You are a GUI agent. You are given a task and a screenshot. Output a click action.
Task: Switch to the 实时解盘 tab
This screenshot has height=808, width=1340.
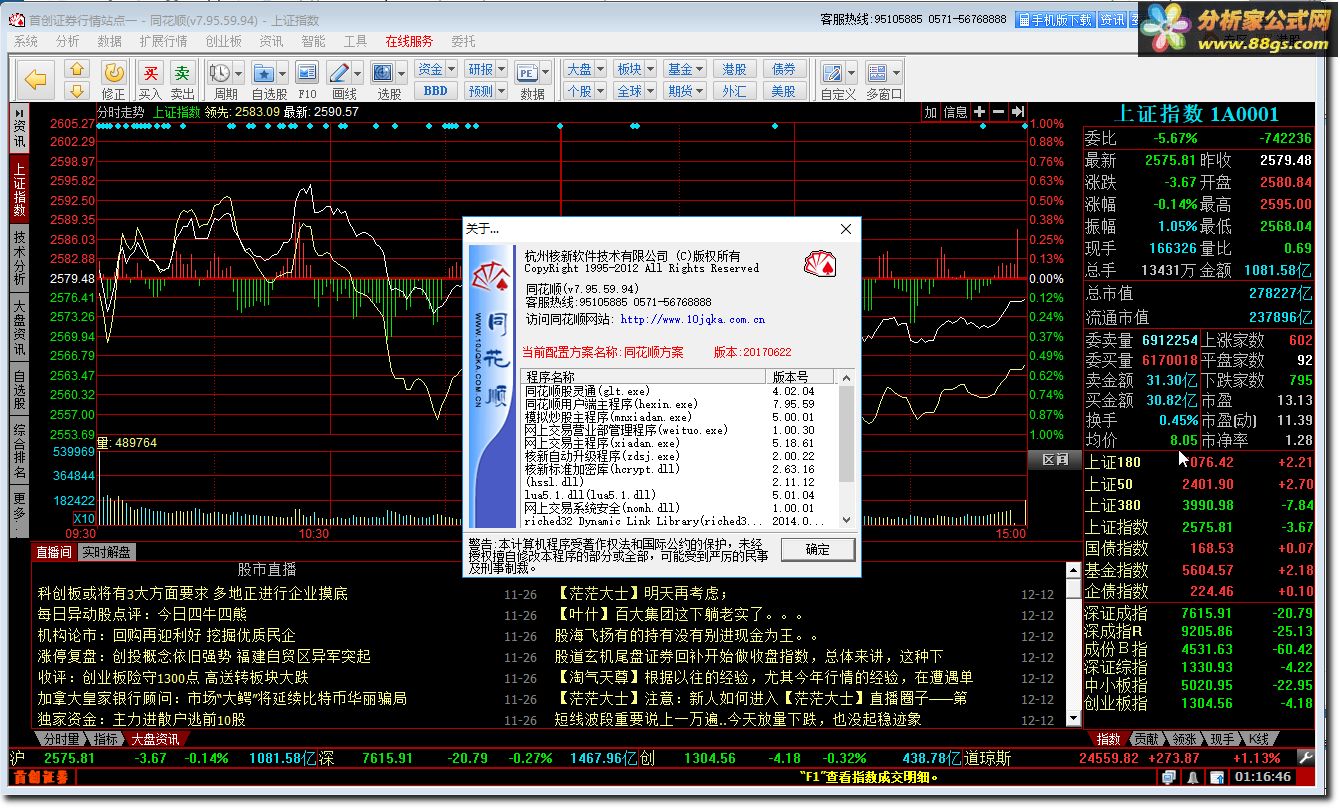(x=106, y=552)
